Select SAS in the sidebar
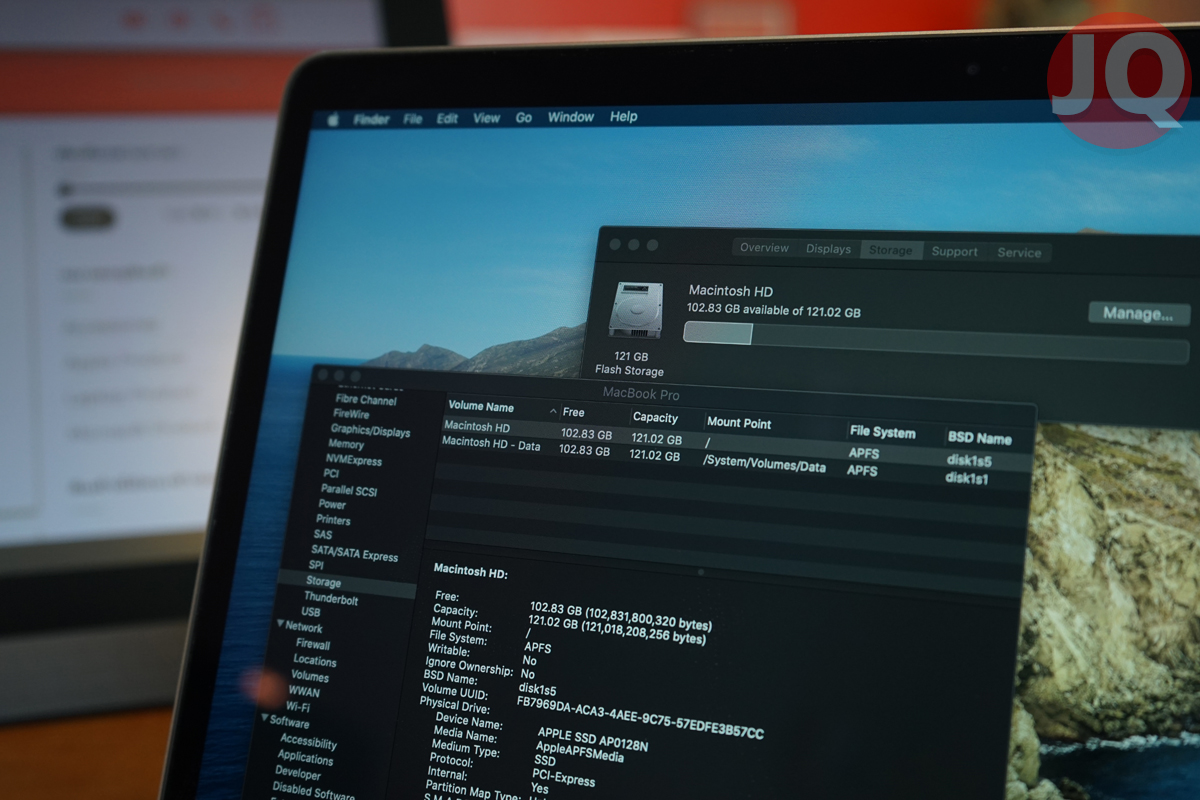Image resolution: width=1200 pixels, height=800 pixels. 323,535
